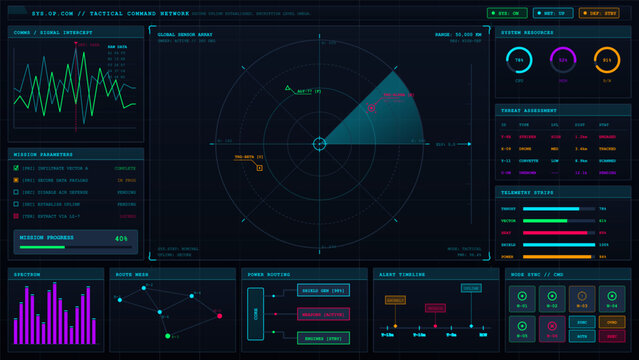Click the green VECTOR telemetry bar
Screen dimensions: 639x360
click(559, 221)
